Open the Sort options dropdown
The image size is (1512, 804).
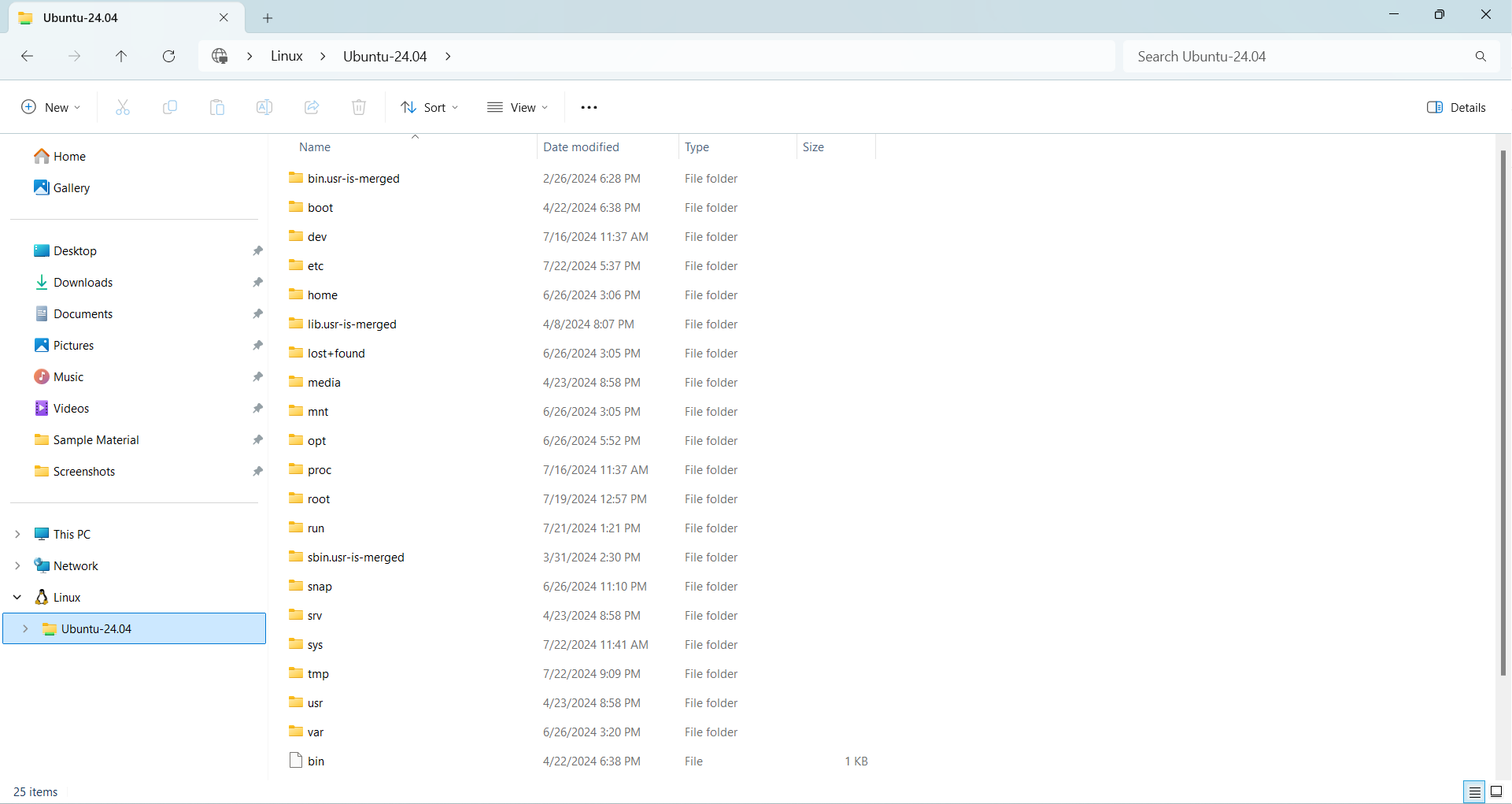tap(429, 107)
